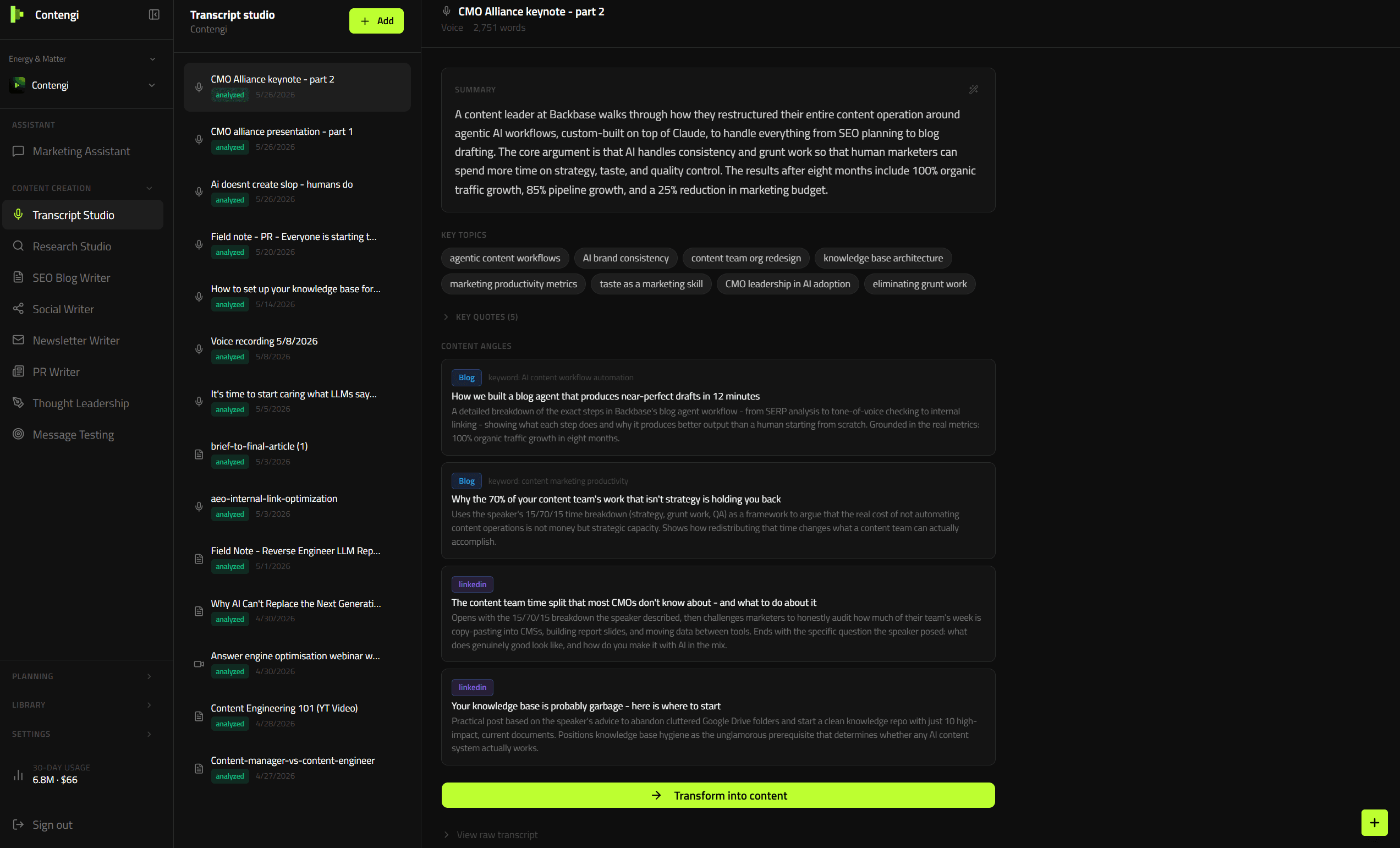Open Research Studio
This screenshot has width=1400, height=848.
[83, 246]
